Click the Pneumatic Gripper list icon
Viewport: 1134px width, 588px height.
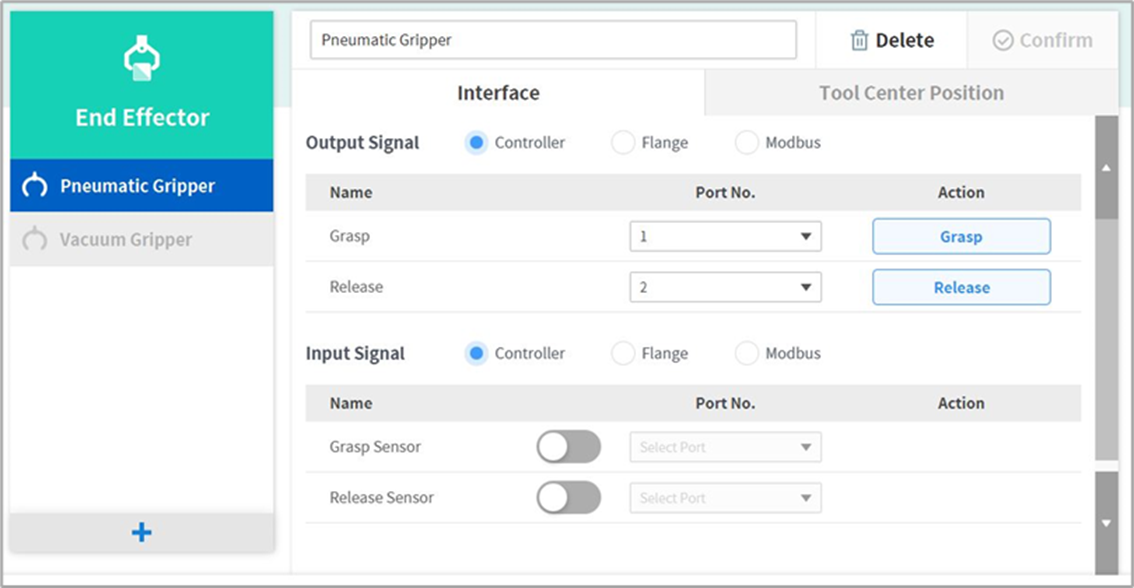tap(34, 186)
